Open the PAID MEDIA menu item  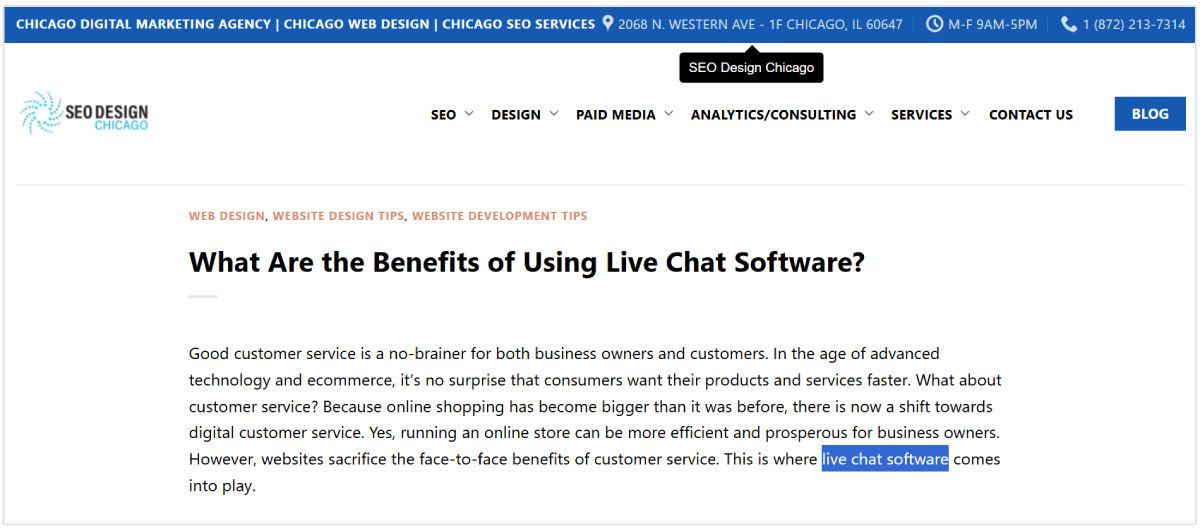(615, 115)
